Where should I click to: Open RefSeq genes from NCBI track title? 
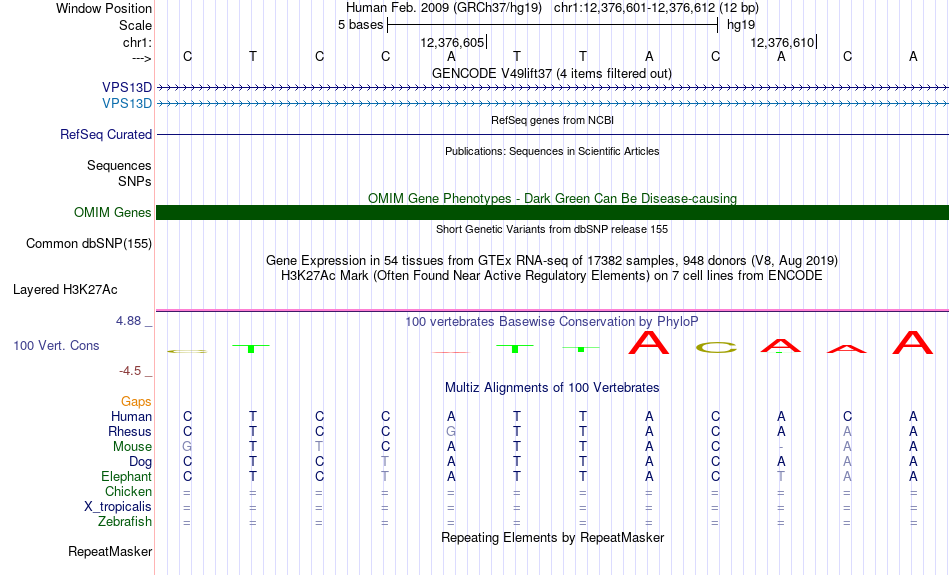click(x=552, y=120)
